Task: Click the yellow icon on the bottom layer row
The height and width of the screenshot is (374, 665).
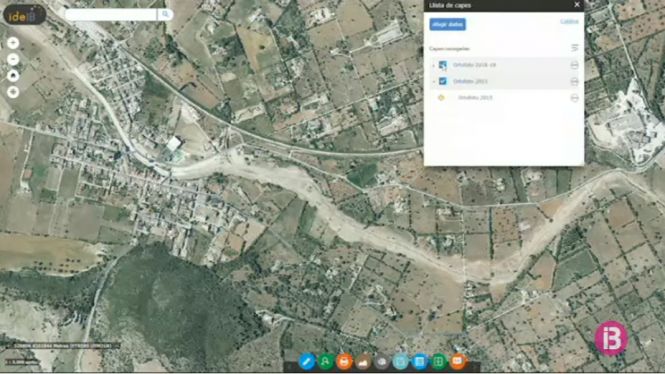Action: click(441, 98)
